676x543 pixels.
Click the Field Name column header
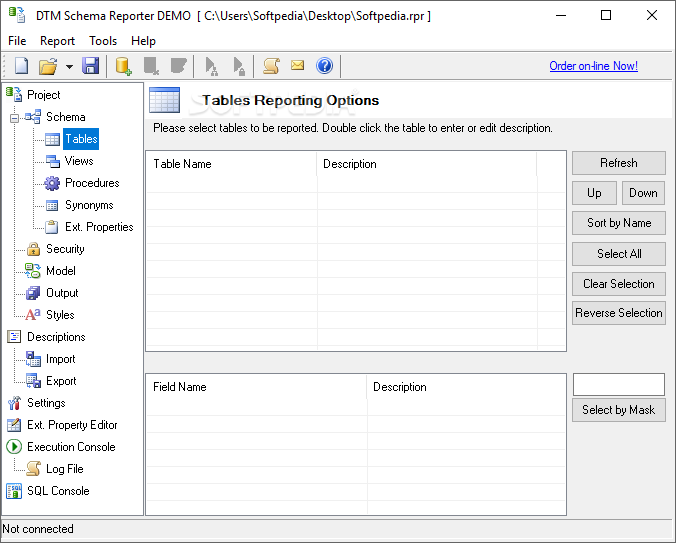tap(257, 387)
